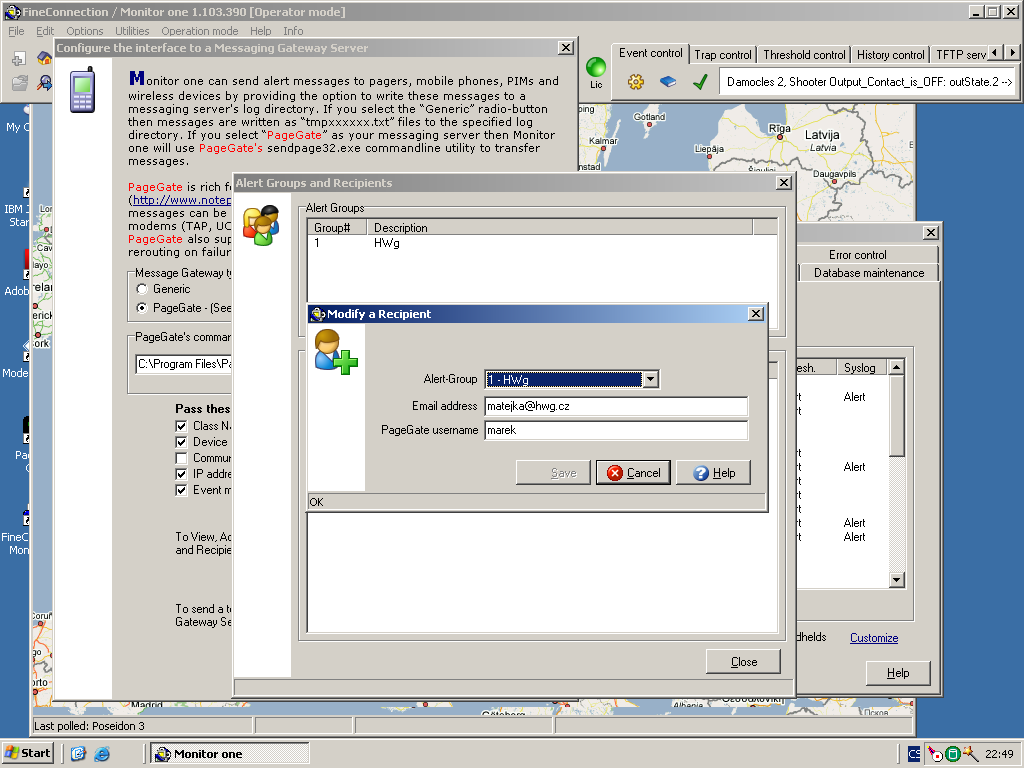Click scroll up arrow in Syslog list
This screenshot has height=768, width=1024.
(897, 367)
